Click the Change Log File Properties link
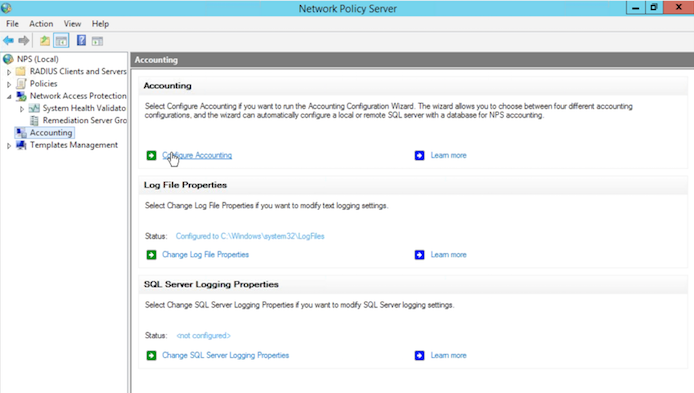 tap(205, 255)
